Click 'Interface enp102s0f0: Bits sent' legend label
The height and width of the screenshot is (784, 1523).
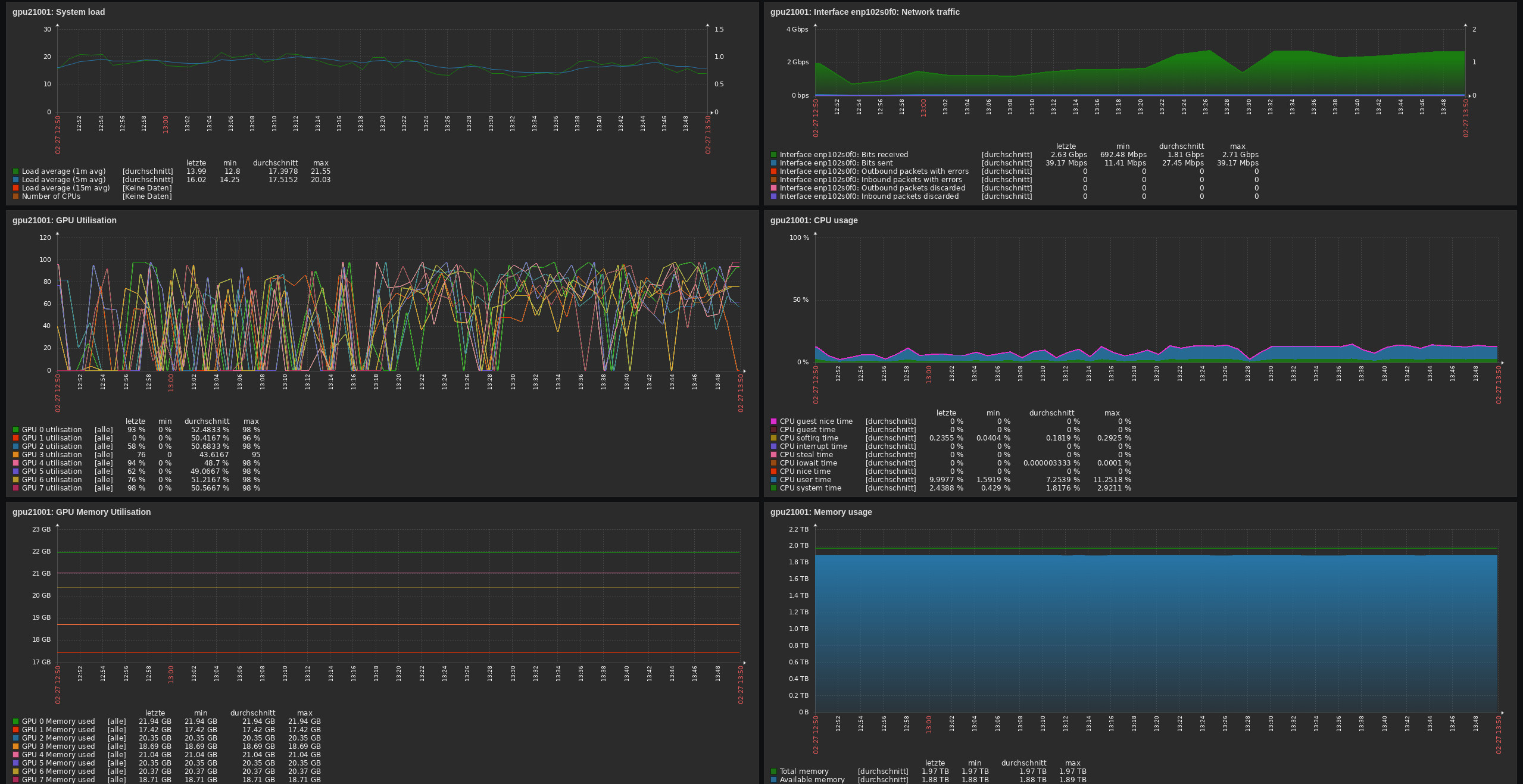836,163
